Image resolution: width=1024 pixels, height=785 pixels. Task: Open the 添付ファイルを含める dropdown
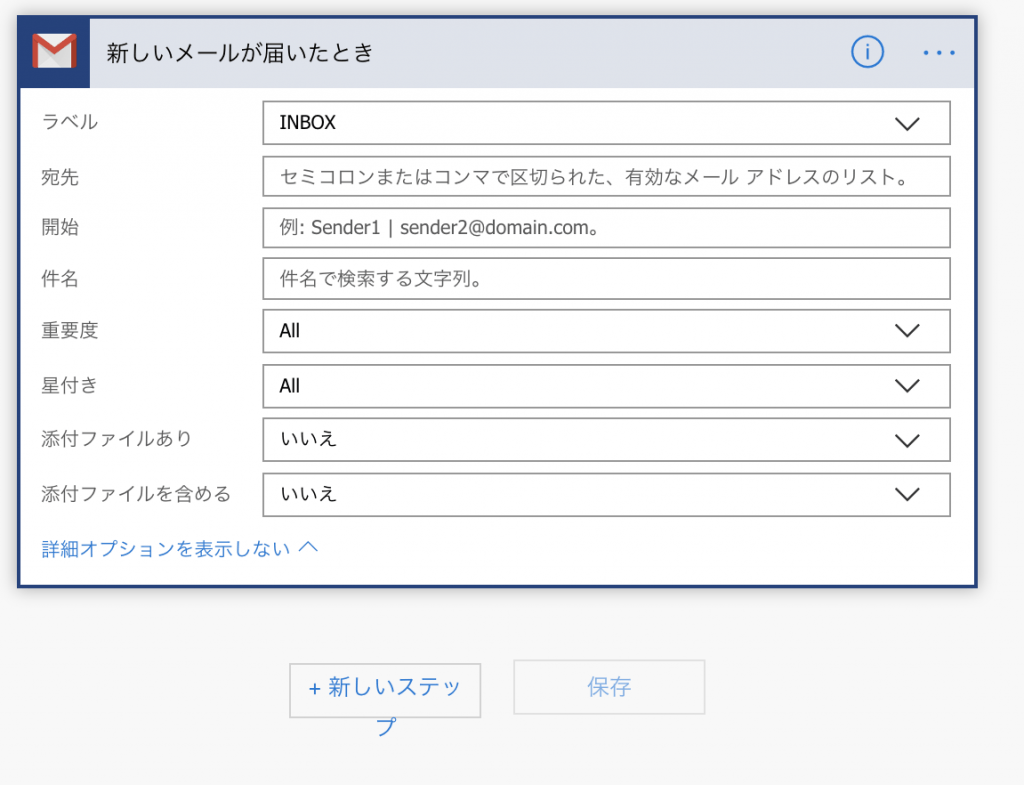point(605,494)
